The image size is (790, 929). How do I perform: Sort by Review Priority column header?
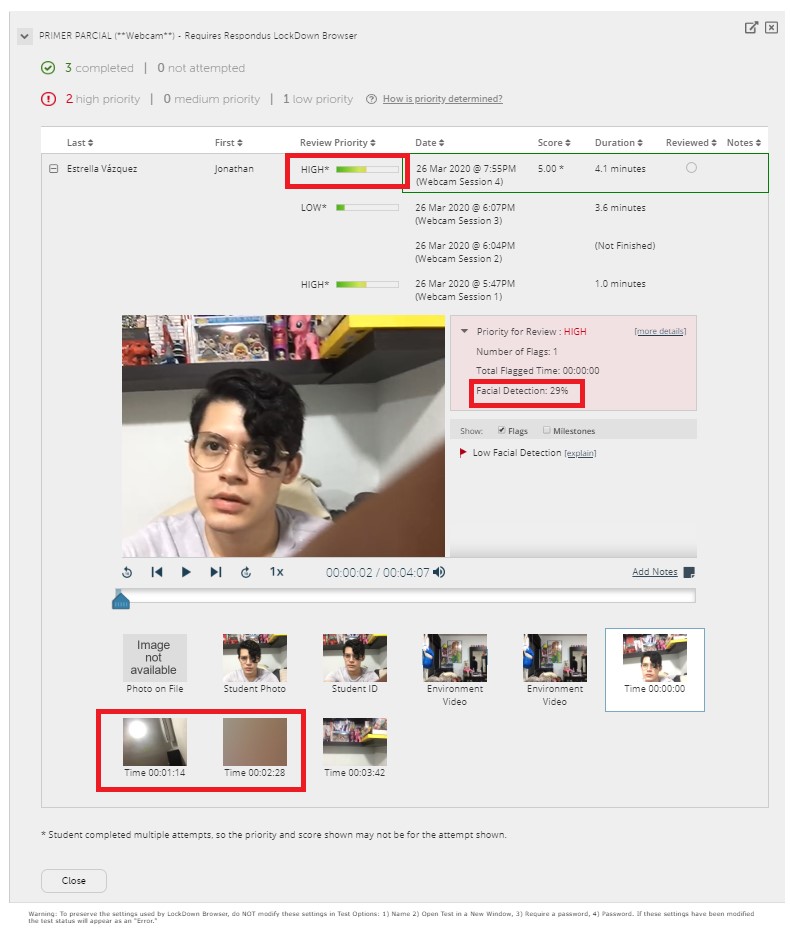click(336, 143)
